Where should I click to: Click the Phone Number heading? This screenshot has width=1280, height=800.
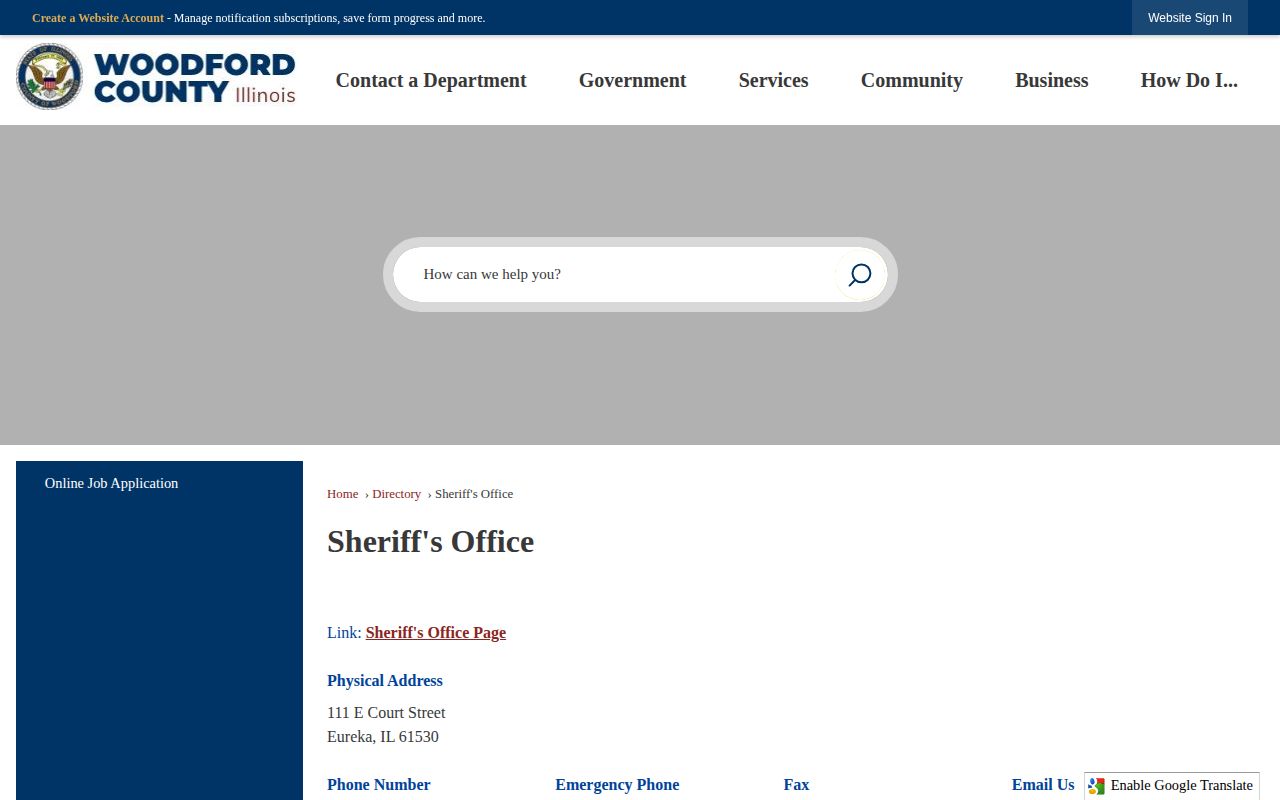point(379,785)
